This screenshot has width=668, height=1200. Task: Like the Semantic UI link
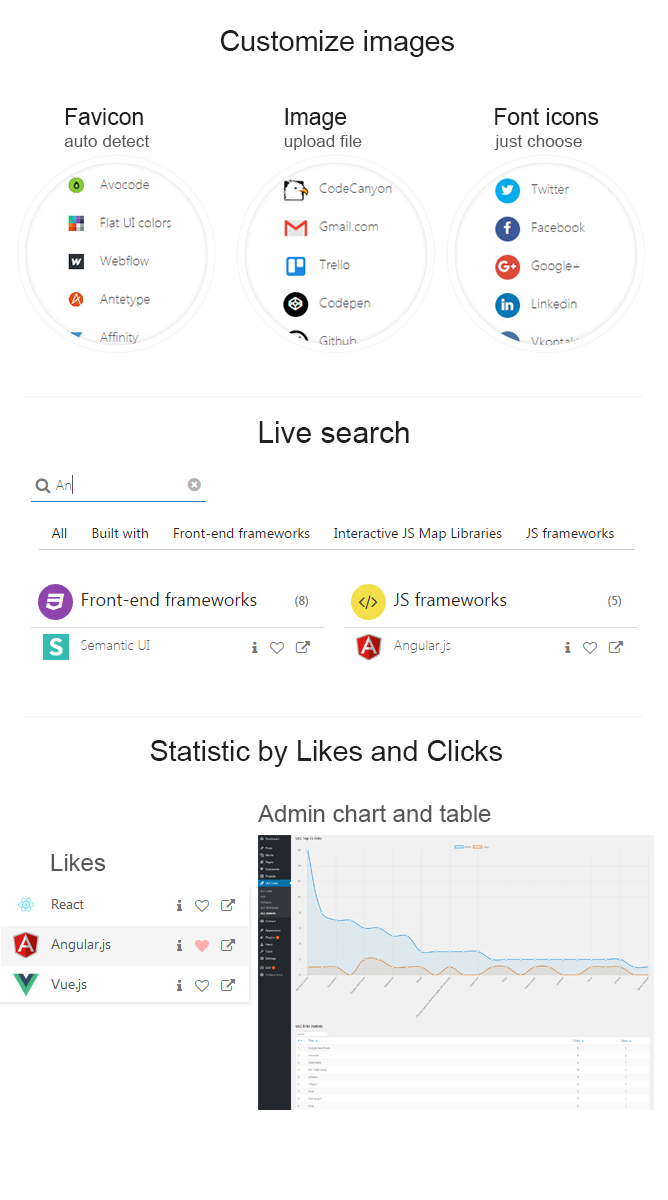[278, 648]
